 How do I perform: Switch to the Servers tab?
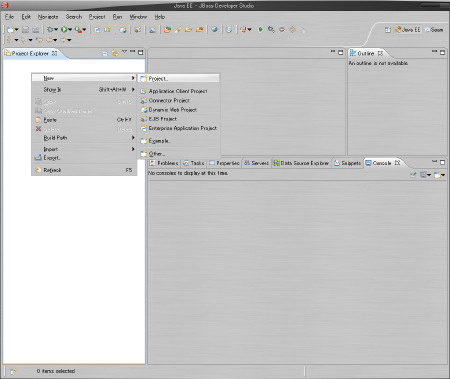[256, 163]
